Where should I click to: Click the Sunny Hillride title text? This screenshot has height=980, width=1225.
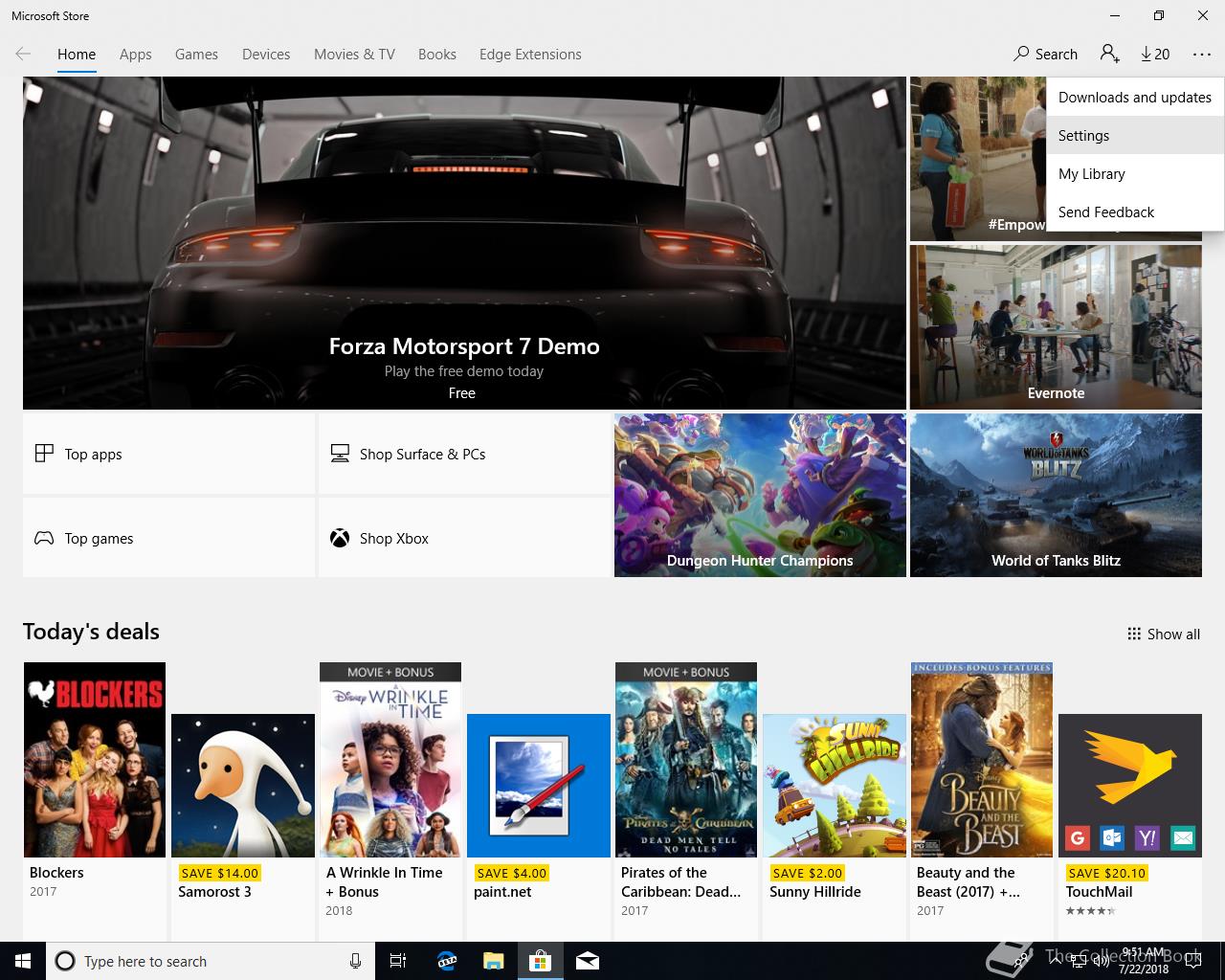coord(815,892)
